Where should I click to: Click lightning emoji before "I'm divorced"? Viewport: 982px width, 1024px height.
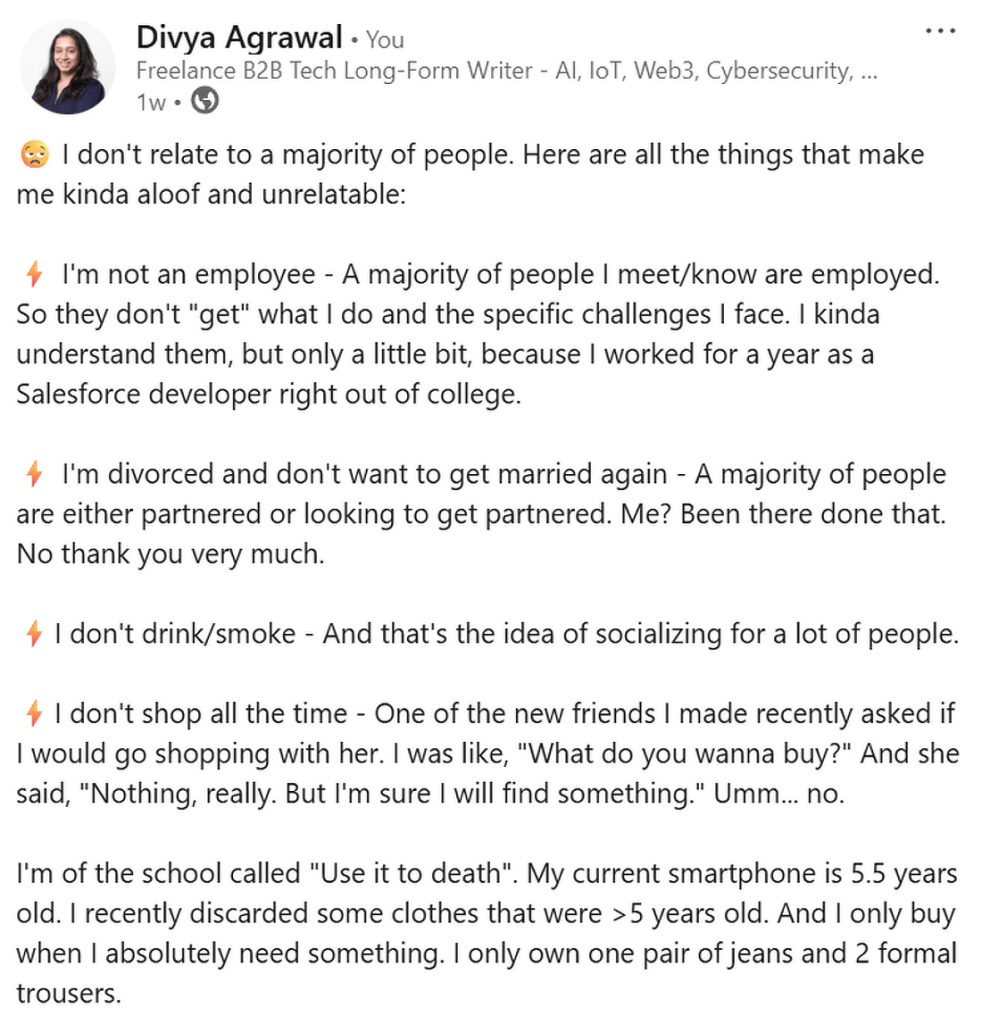(33, 474)
